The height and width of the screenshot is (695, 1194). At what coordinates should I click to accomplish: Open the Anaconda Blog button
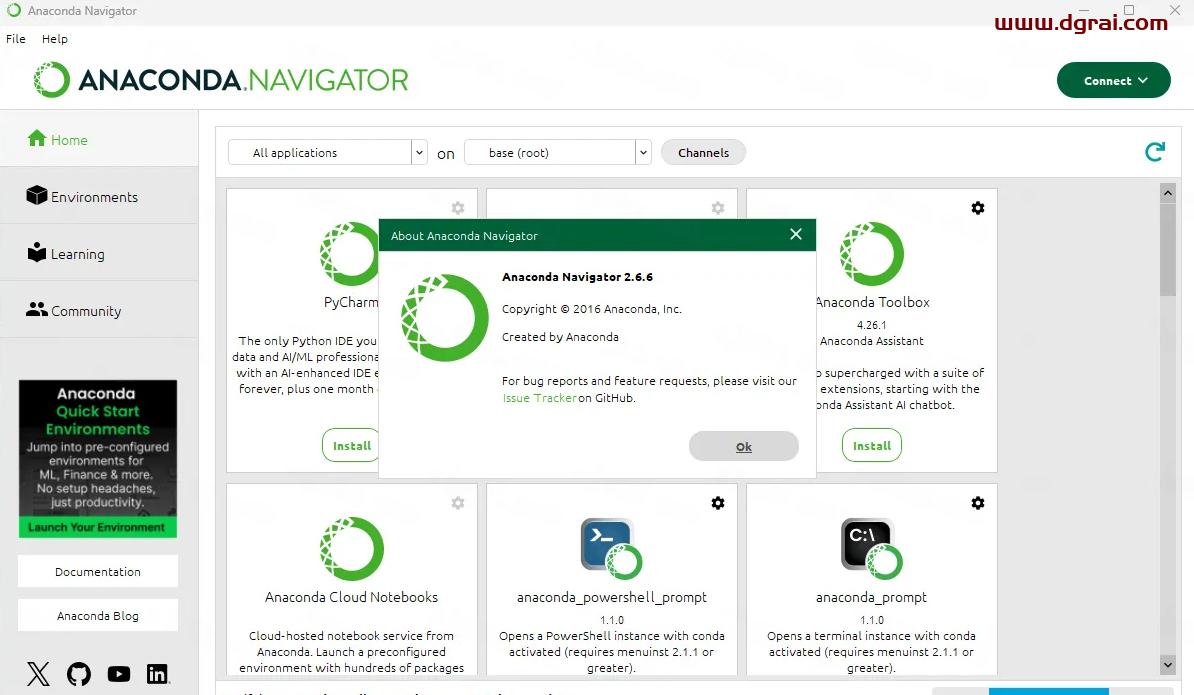point(97,616)
